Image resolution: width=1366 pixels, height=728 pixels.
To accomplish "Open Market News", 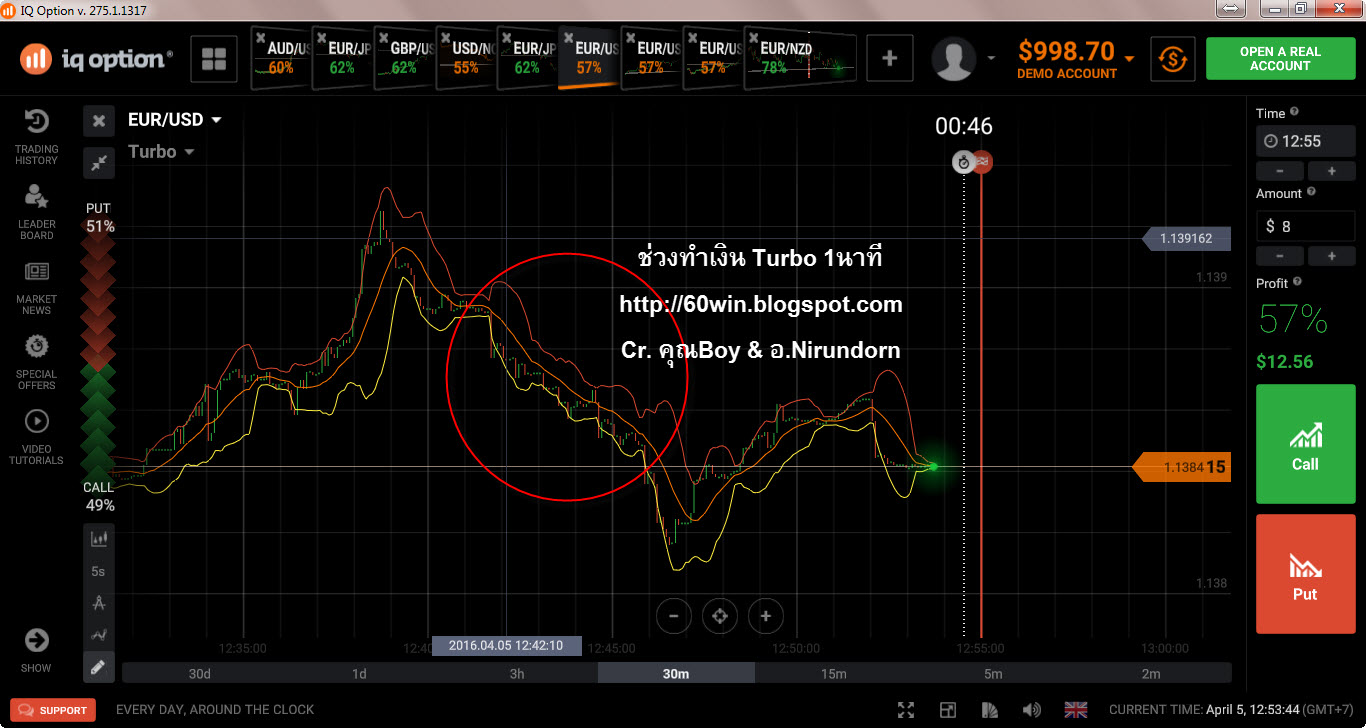I will point(36,289).
